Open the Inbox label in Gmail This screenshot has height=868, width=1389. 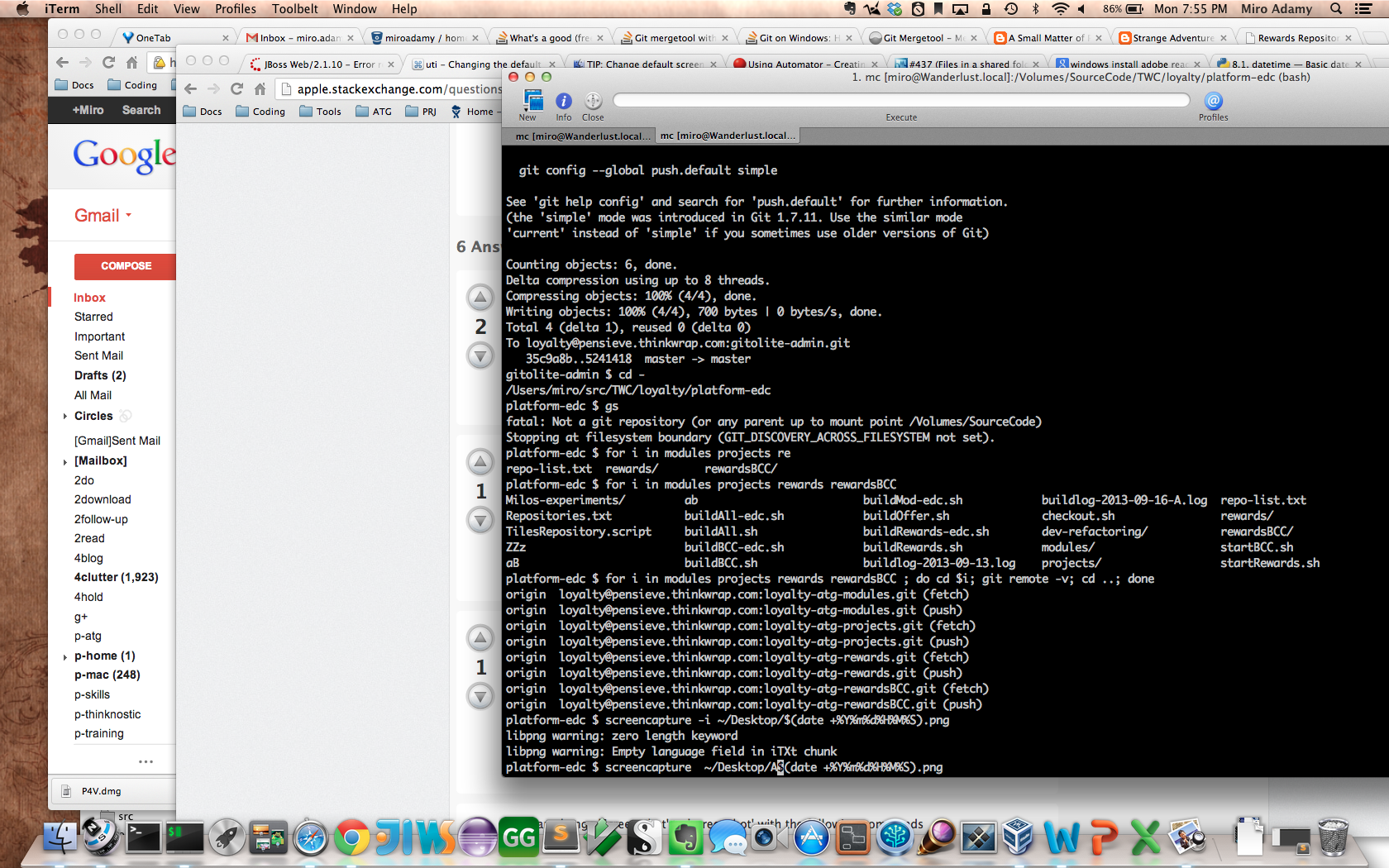[89, 298]
